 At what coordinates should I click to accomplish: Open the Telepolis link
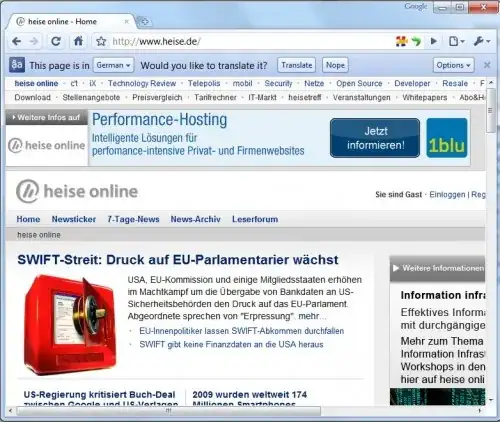pyautogui.click(x=204, y=83)
